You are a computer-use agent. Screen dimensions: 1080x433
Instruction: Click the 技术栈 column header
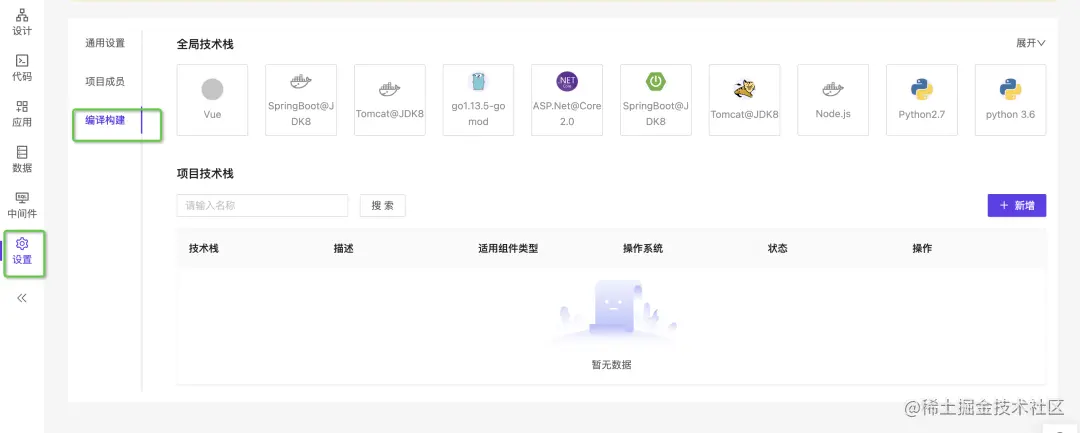click(204, 249)
